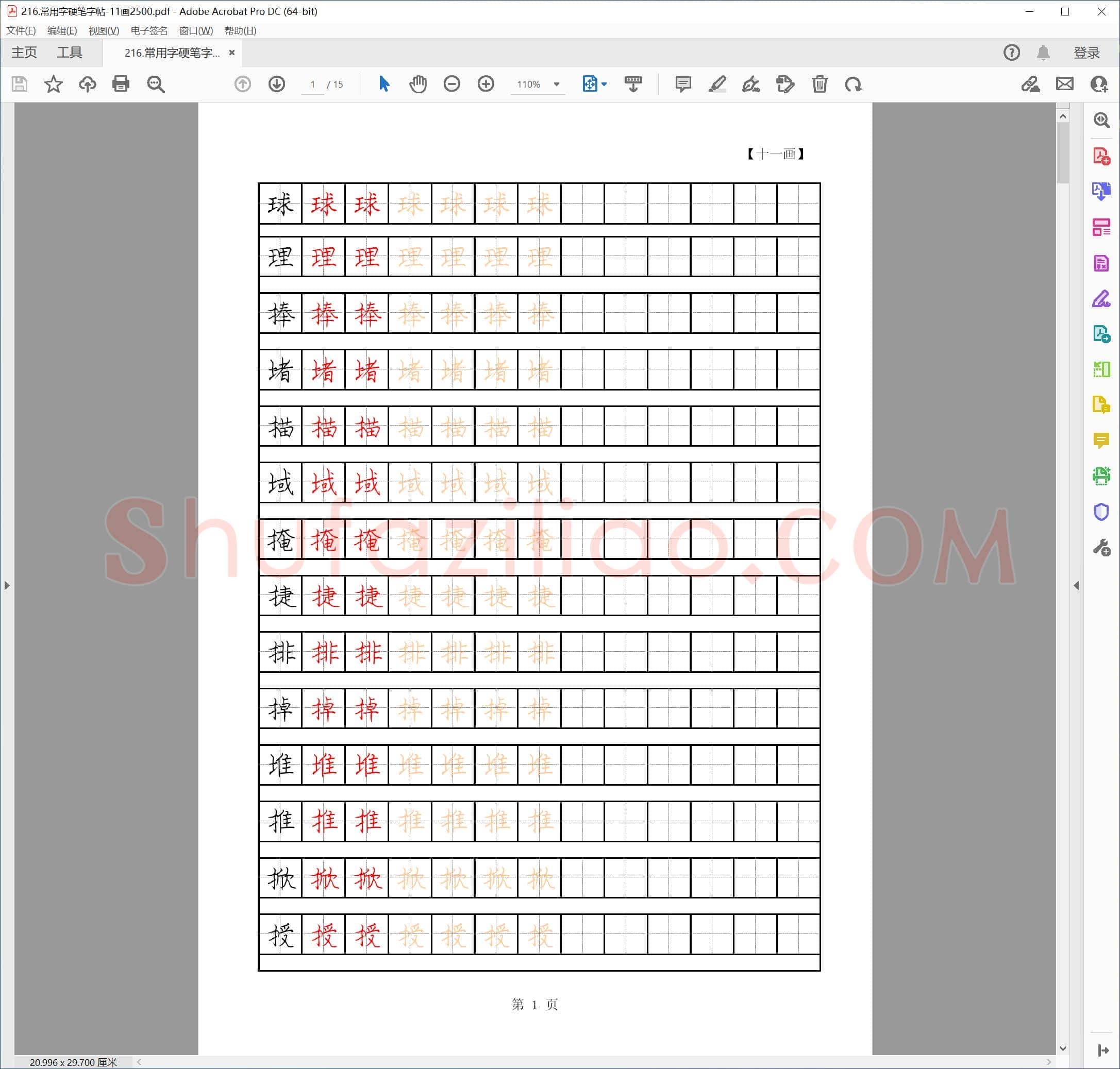This screenshot has height=1069, width=1120.
Task: Click the share with others icon
Action: [x=1099, y=84]
